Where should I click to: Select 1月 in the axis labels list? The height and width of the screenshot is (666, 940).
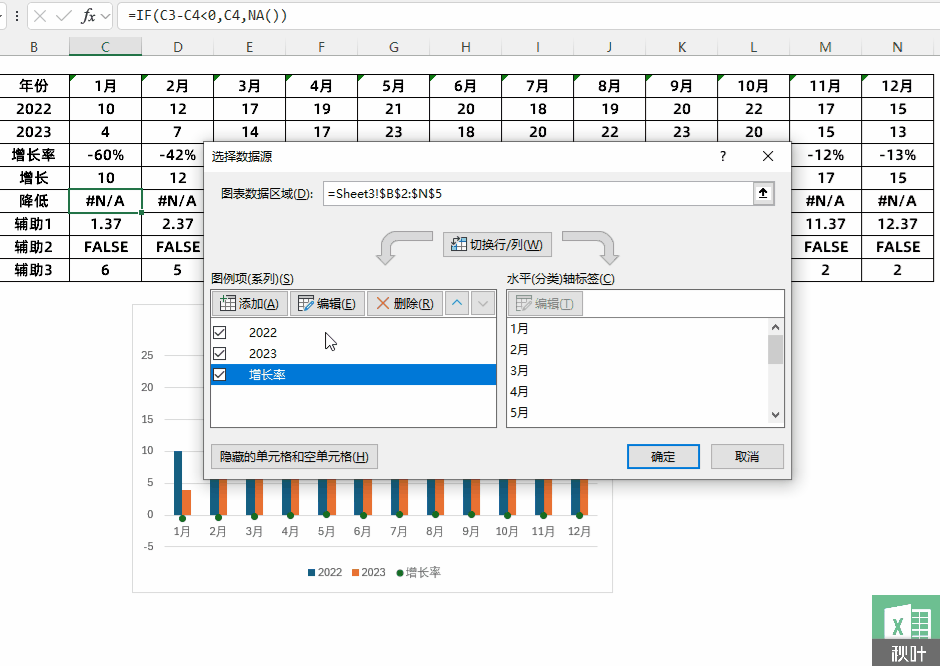(519, 329)
